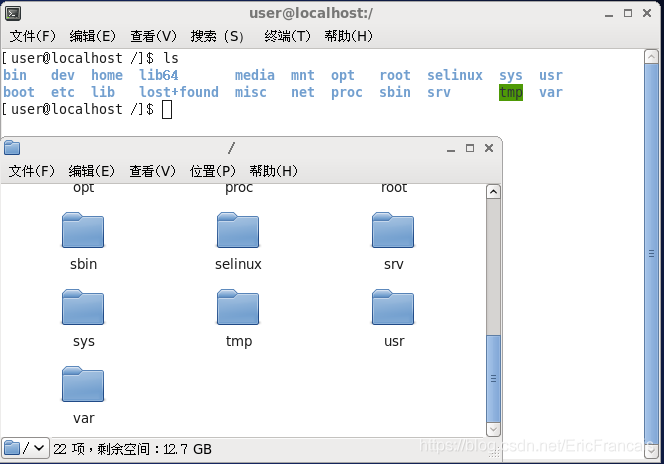664x464 pixels.
Task: Open the srv folder icon
Action: pyautogui.click(x=393, y=230)
